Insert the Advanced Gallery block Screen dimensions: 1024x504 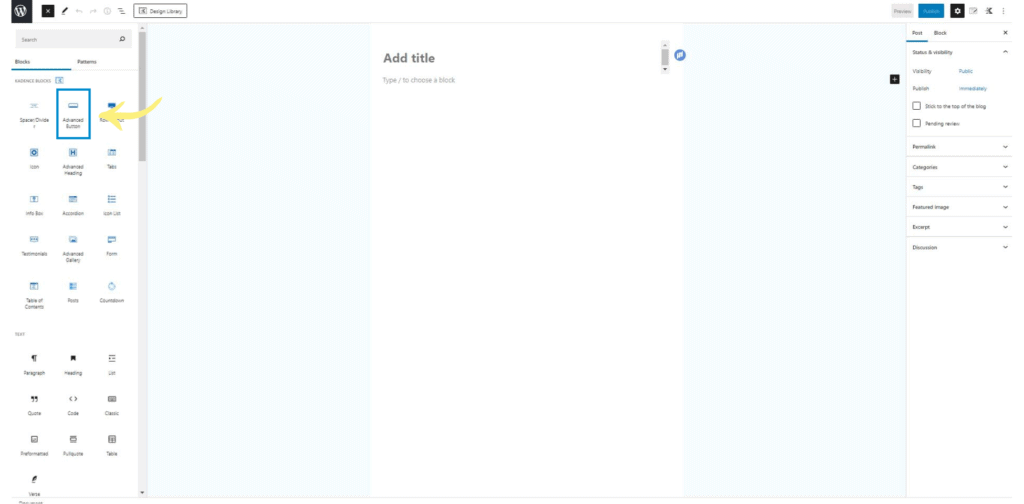73,248
